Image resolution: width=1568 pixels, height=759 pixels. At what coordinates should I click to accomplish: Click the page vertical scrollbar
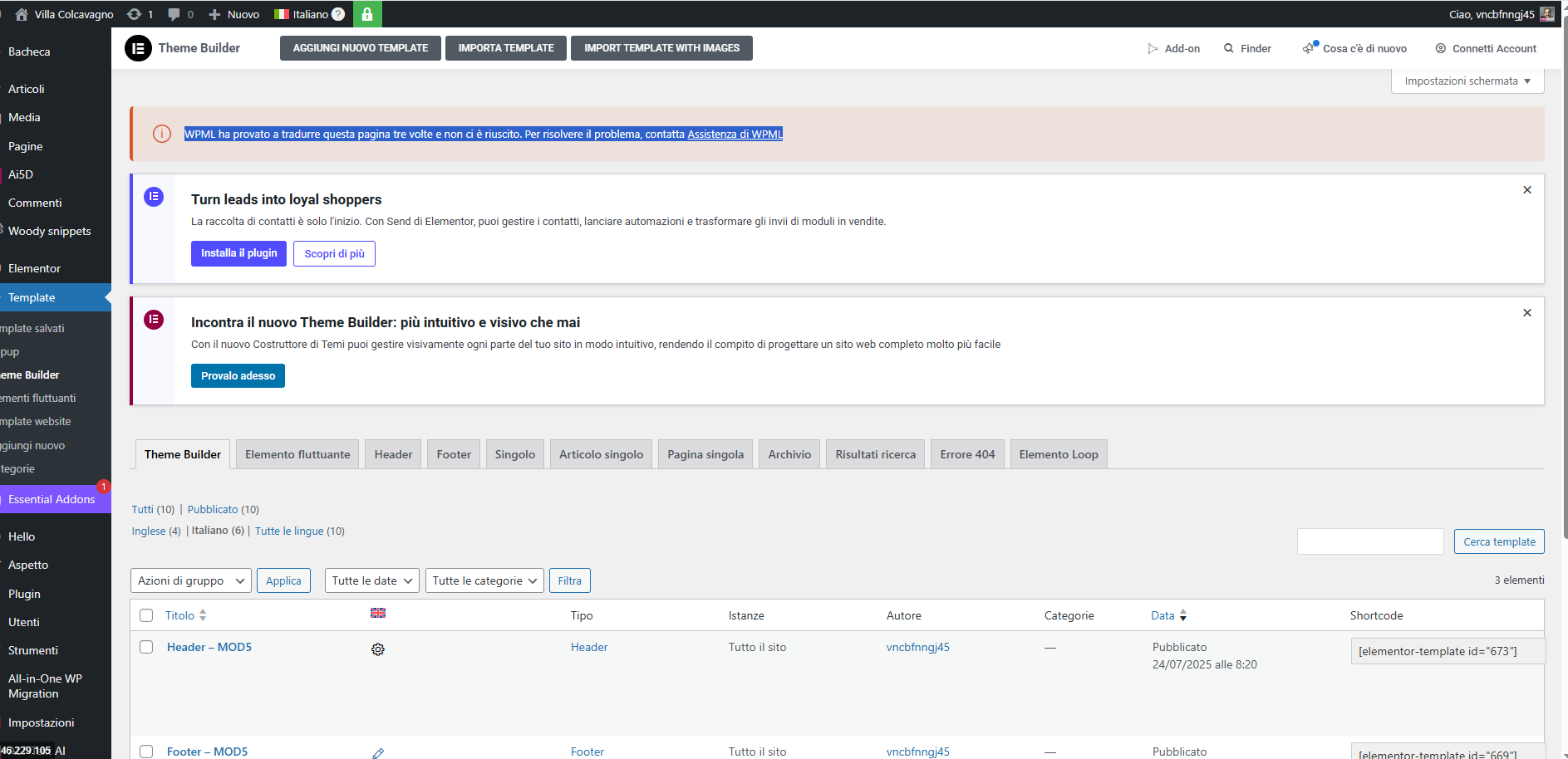coord(1565,278)
